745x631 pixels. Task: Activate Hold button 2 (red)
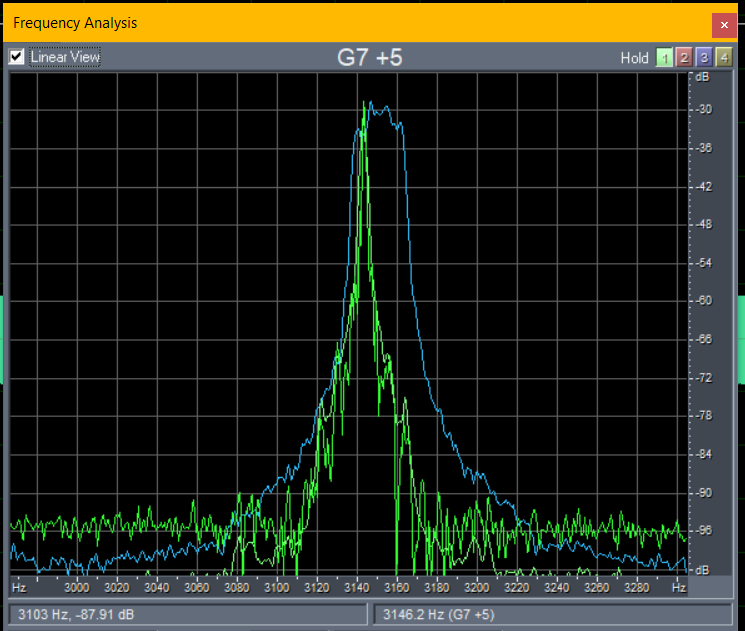pyautogui.click(x=684, y=58)
